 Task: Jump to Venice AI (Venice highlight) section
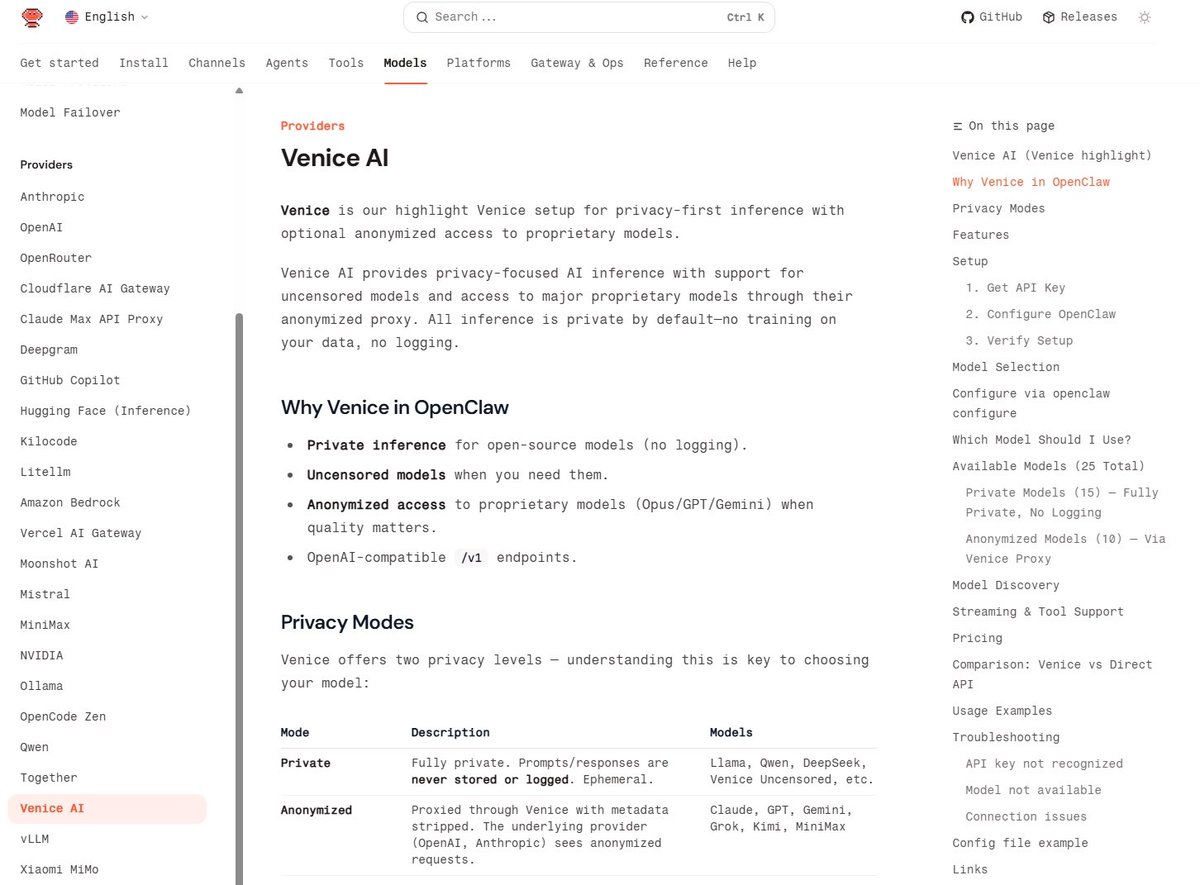coord(1052,156)
